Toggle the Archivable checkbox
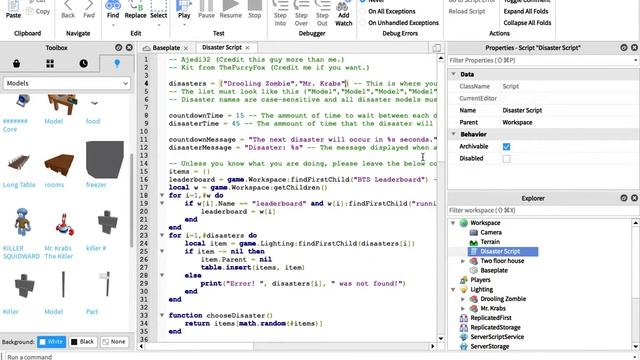This screenshot has width=640, height=360. pos(507,147)
